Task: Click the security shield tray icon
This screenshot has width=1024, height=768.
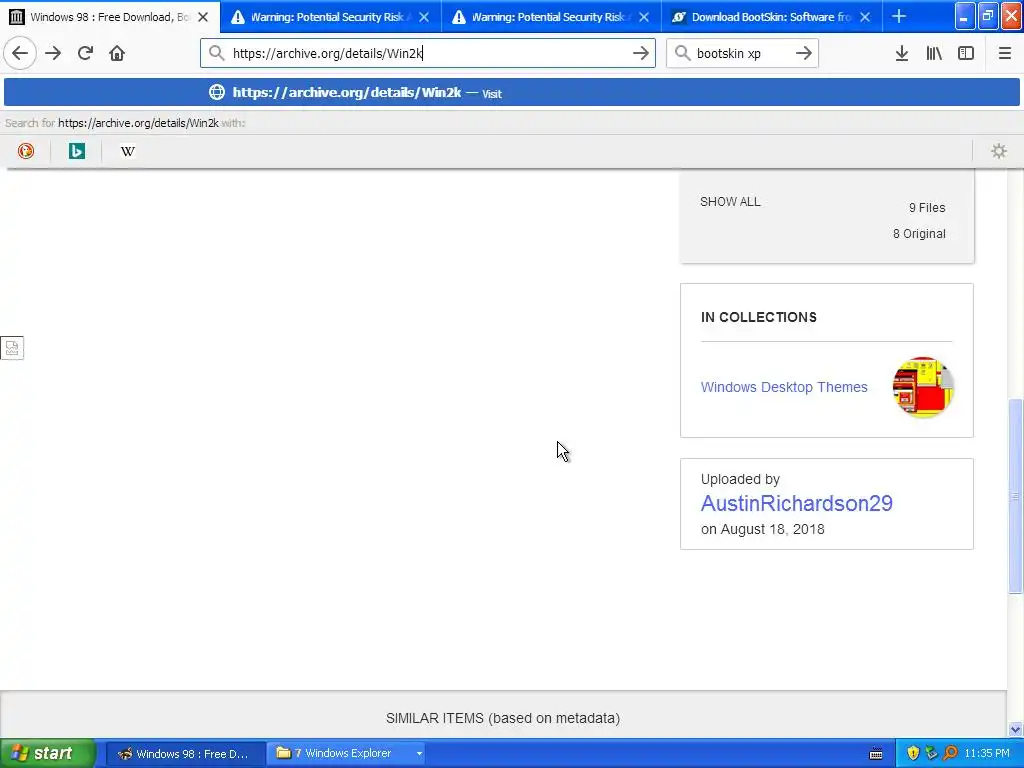Action: click(x=913, y=753)
